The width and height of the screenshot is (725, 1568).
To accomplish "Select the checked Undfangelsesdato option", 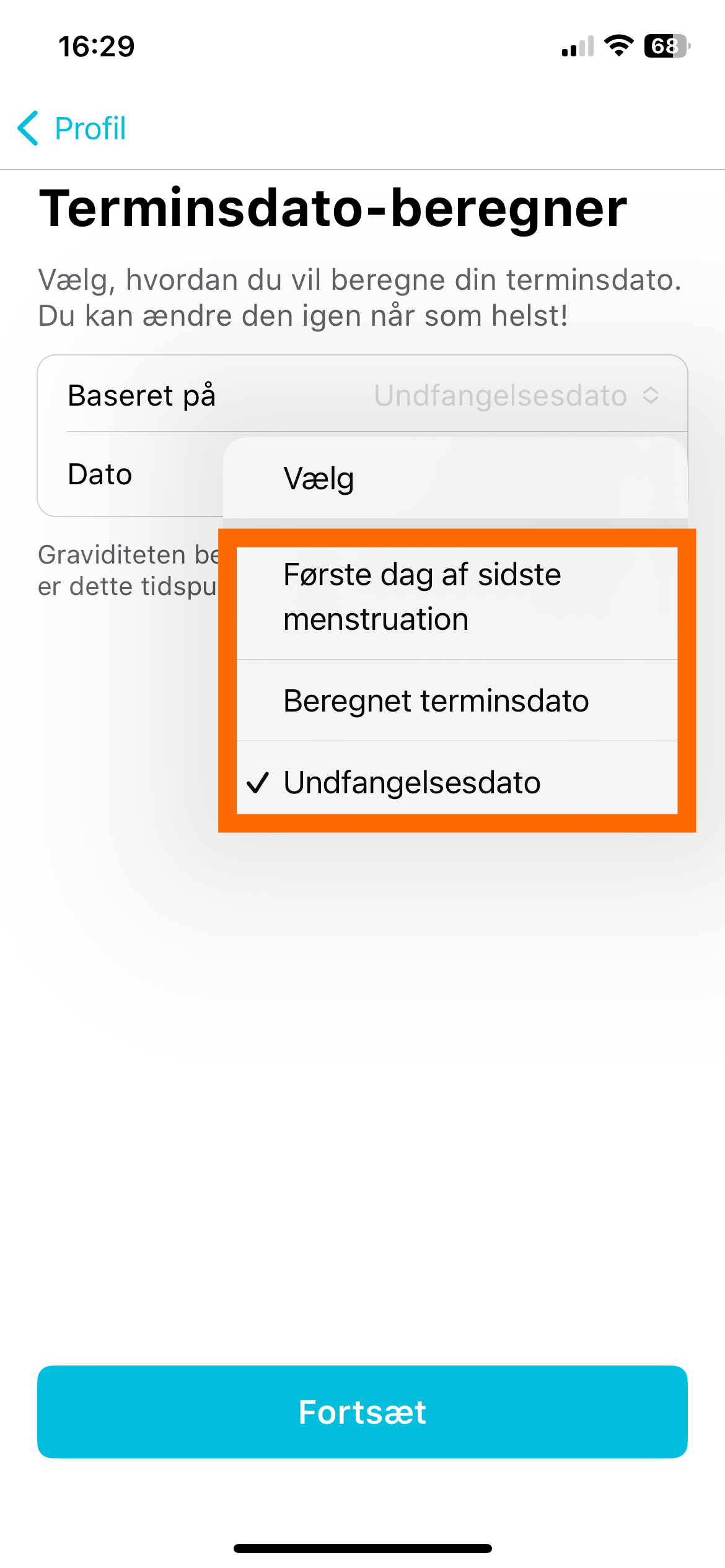I will [x=457, y=782].
